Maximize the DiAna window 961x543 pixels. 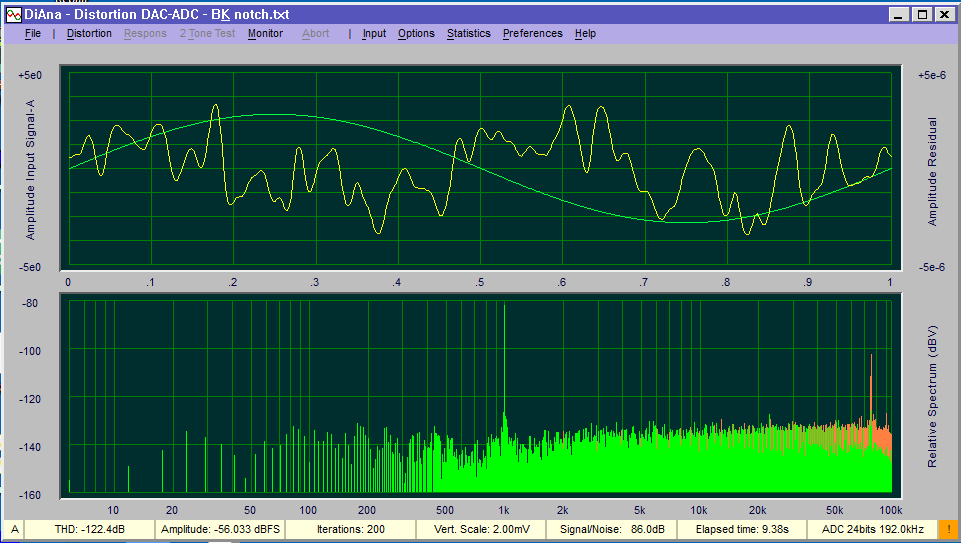(x=922, y=15)
